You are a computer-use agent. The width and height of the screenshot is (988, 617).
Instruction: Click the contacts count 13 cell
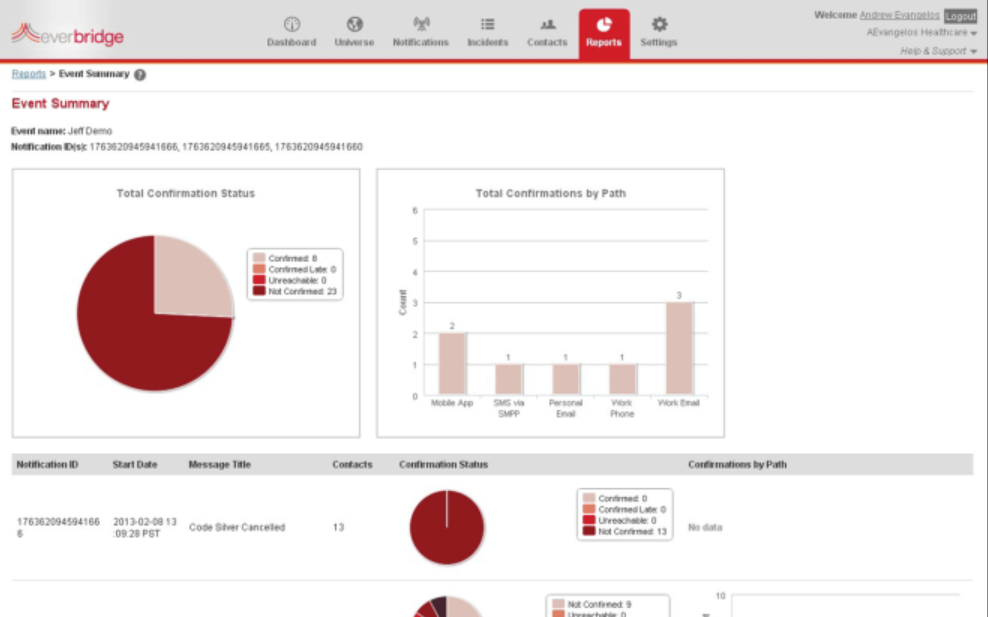pos(338,528)
